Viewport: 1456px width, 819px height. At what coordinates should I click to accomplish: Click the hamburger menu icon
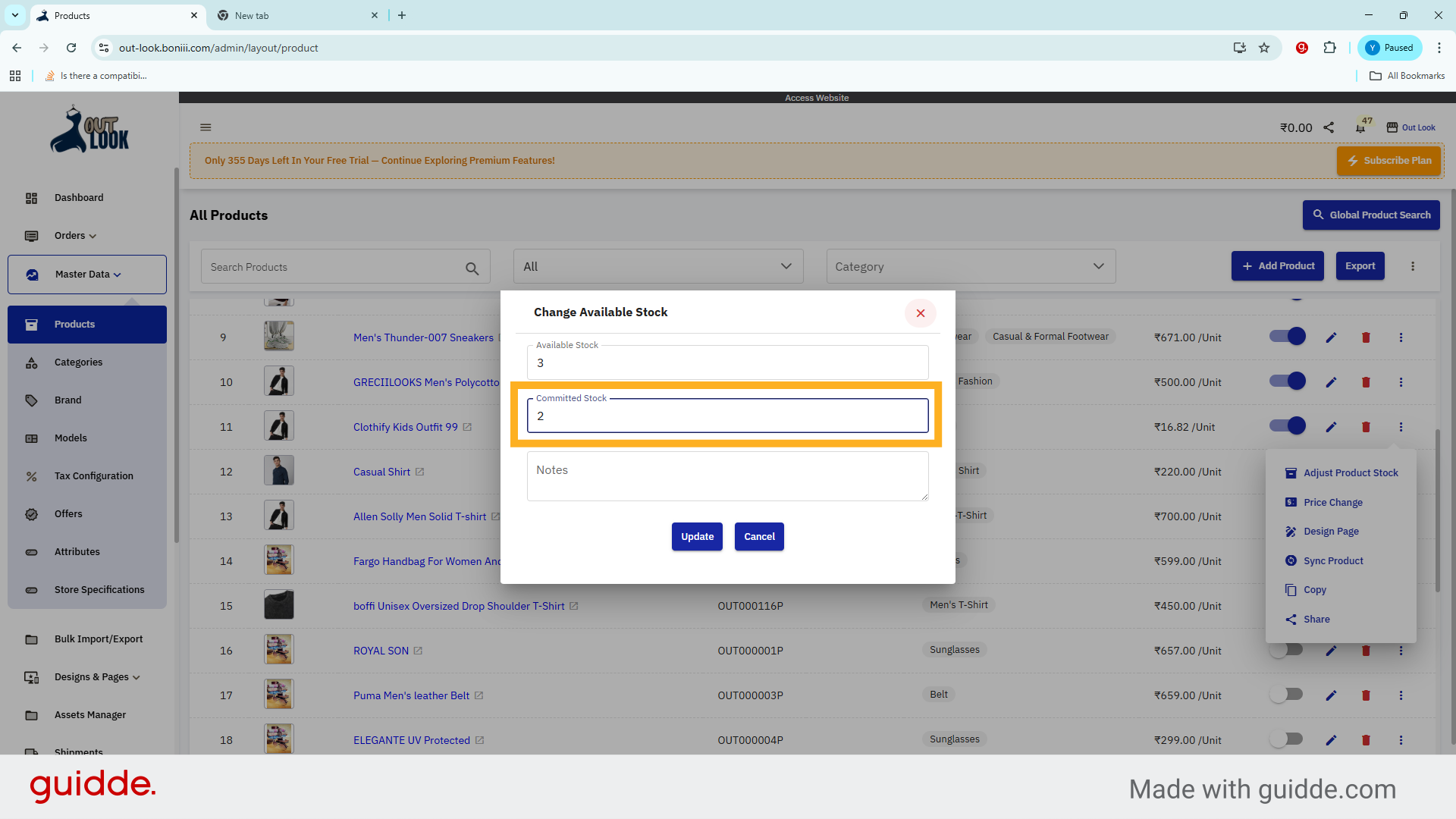tap(206, 127)
